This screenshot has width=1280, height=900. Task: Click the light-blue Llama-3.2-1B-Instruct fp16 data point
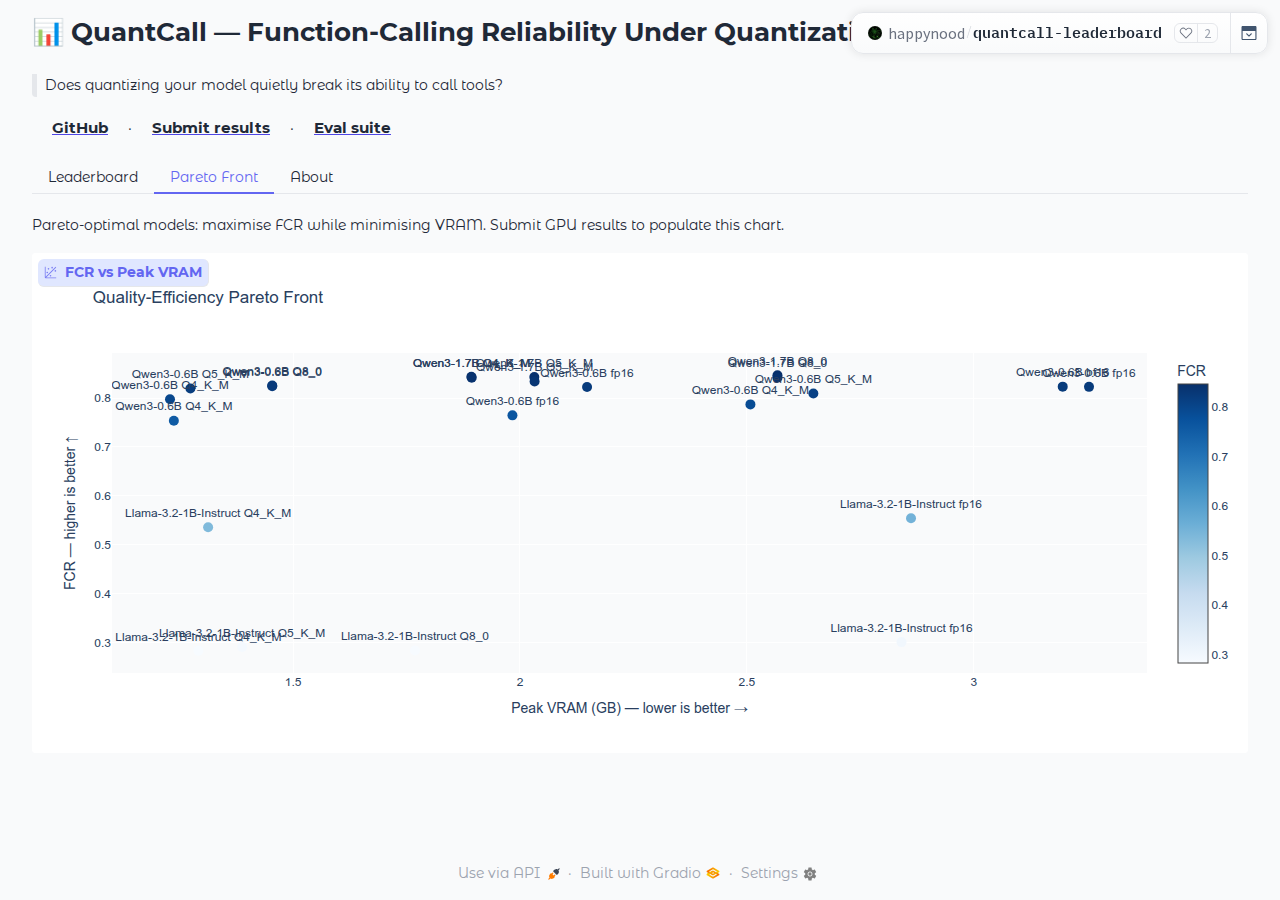click(x=911, y=518)
